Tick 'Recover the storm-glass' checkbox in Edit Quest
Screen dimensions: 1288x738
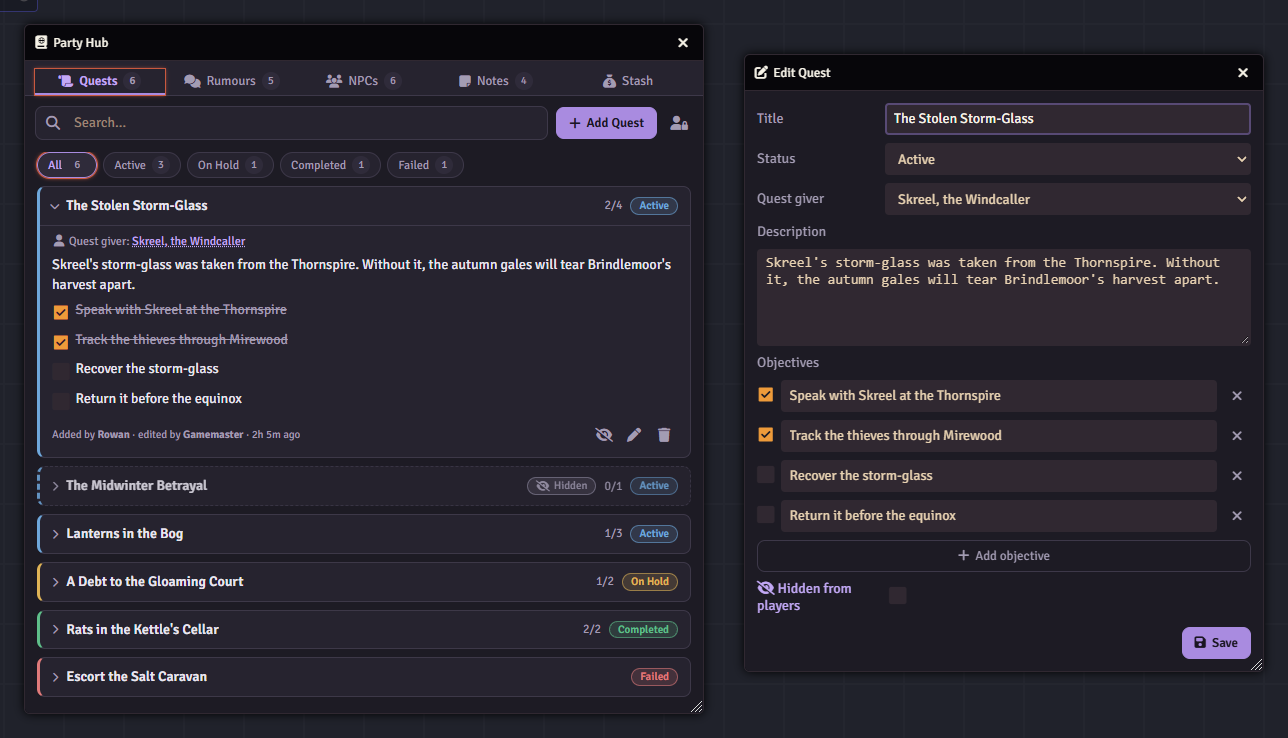point(766,475)
